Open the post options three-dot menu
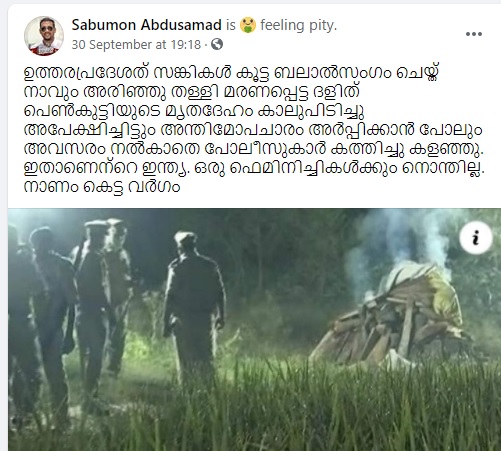This screenshot has height=451, width=501. (474, 34)
